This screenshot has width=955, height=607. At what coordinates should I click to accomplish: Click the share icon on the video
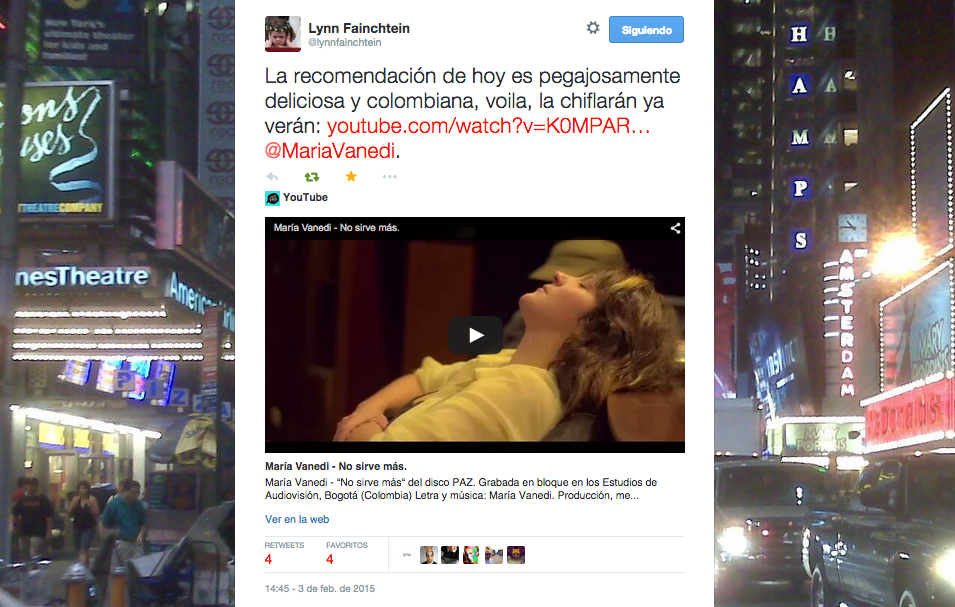point(675,228)
